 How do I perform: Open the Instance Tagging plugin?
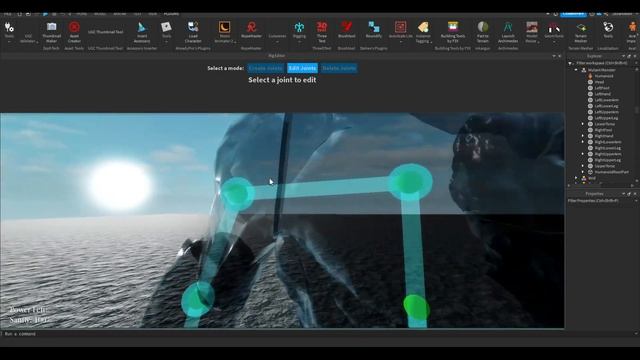point(423,32)
